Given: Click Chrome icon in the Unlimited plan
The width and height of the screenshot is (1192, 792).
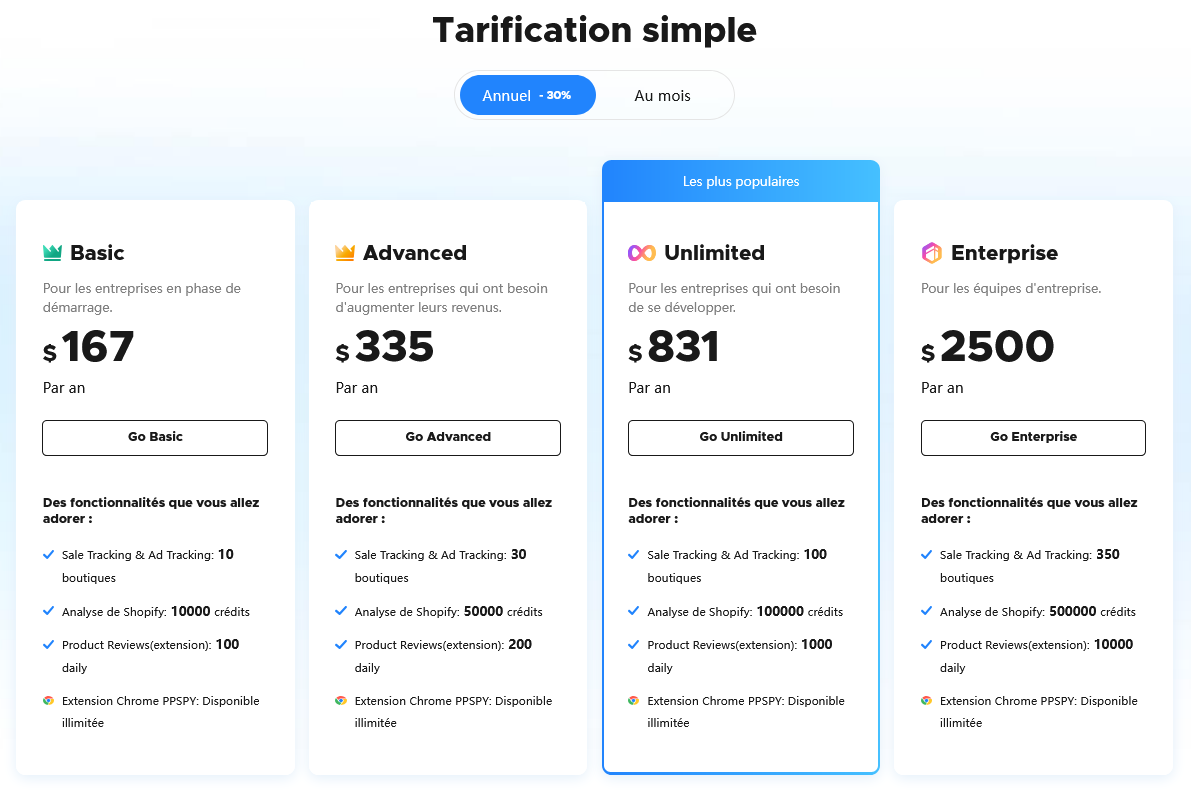Looking at the screenshot, I should 633,701.
